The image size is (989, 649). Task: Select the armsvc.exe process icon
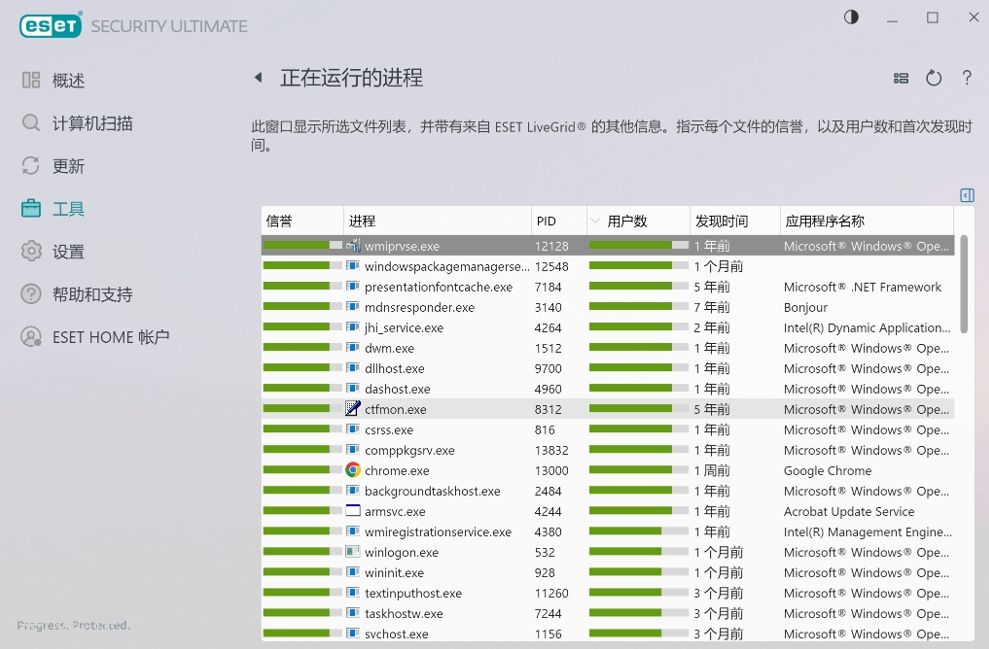[352, 512]
